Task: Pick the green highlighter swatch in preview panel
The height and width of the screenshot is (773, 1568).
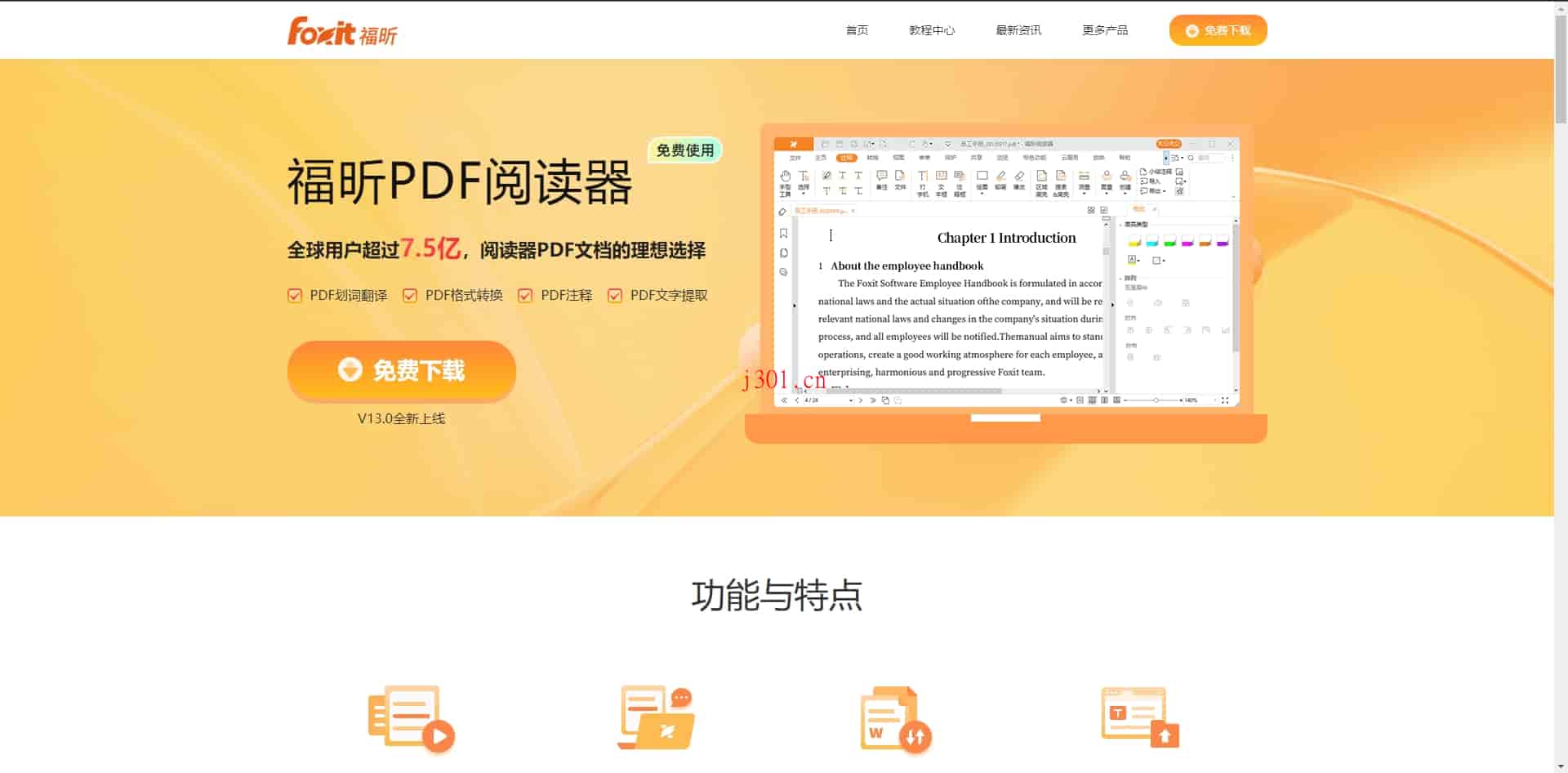Action: [1170, 240]
